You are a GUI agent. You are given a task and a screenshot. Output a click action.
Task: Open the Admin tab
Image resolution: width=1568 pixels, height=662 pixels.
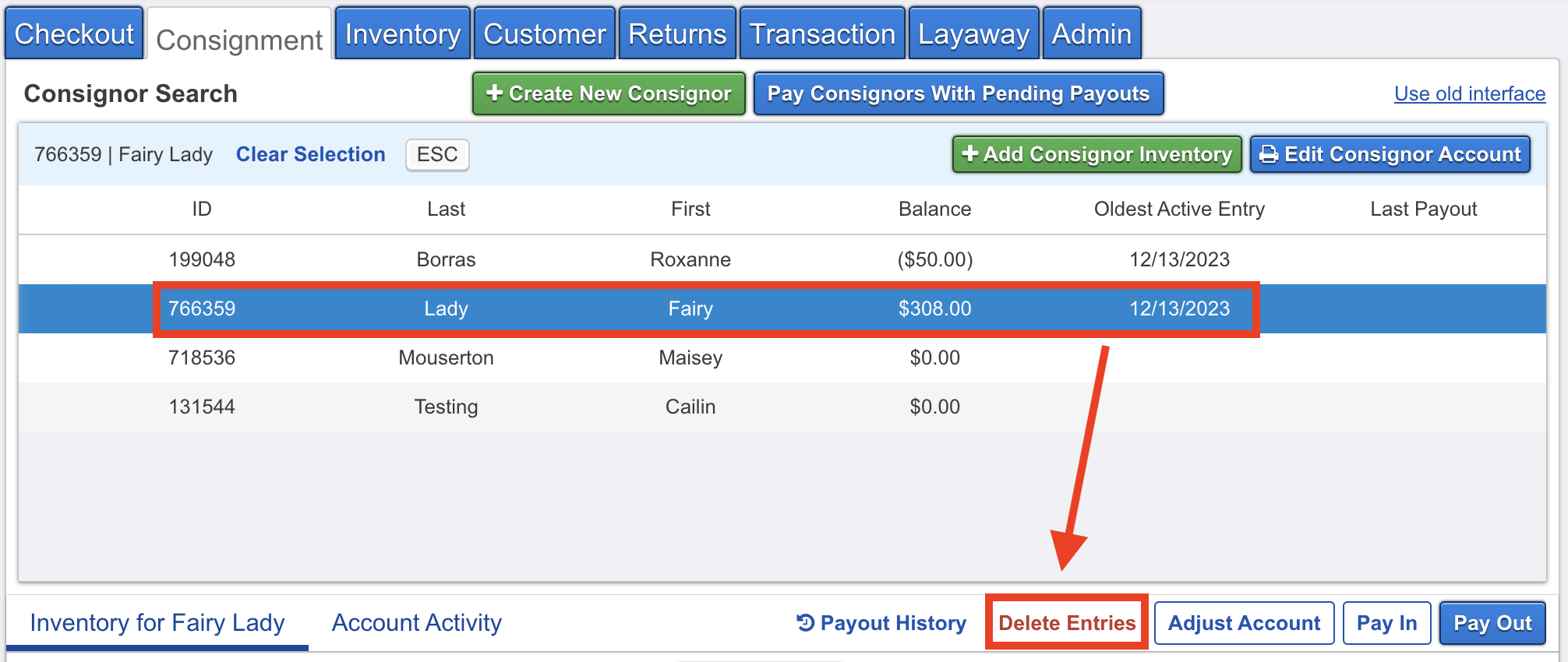1092,33
